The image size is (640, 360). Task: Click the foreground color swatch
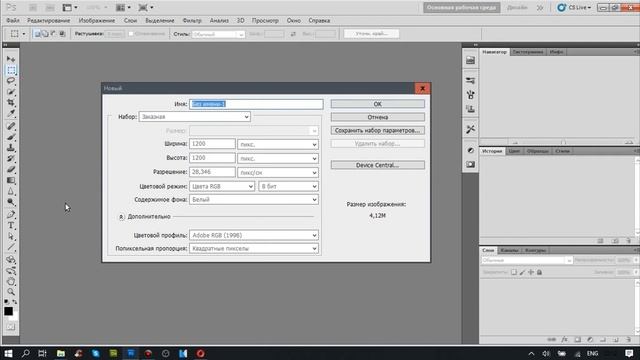[x=9, y=312]
